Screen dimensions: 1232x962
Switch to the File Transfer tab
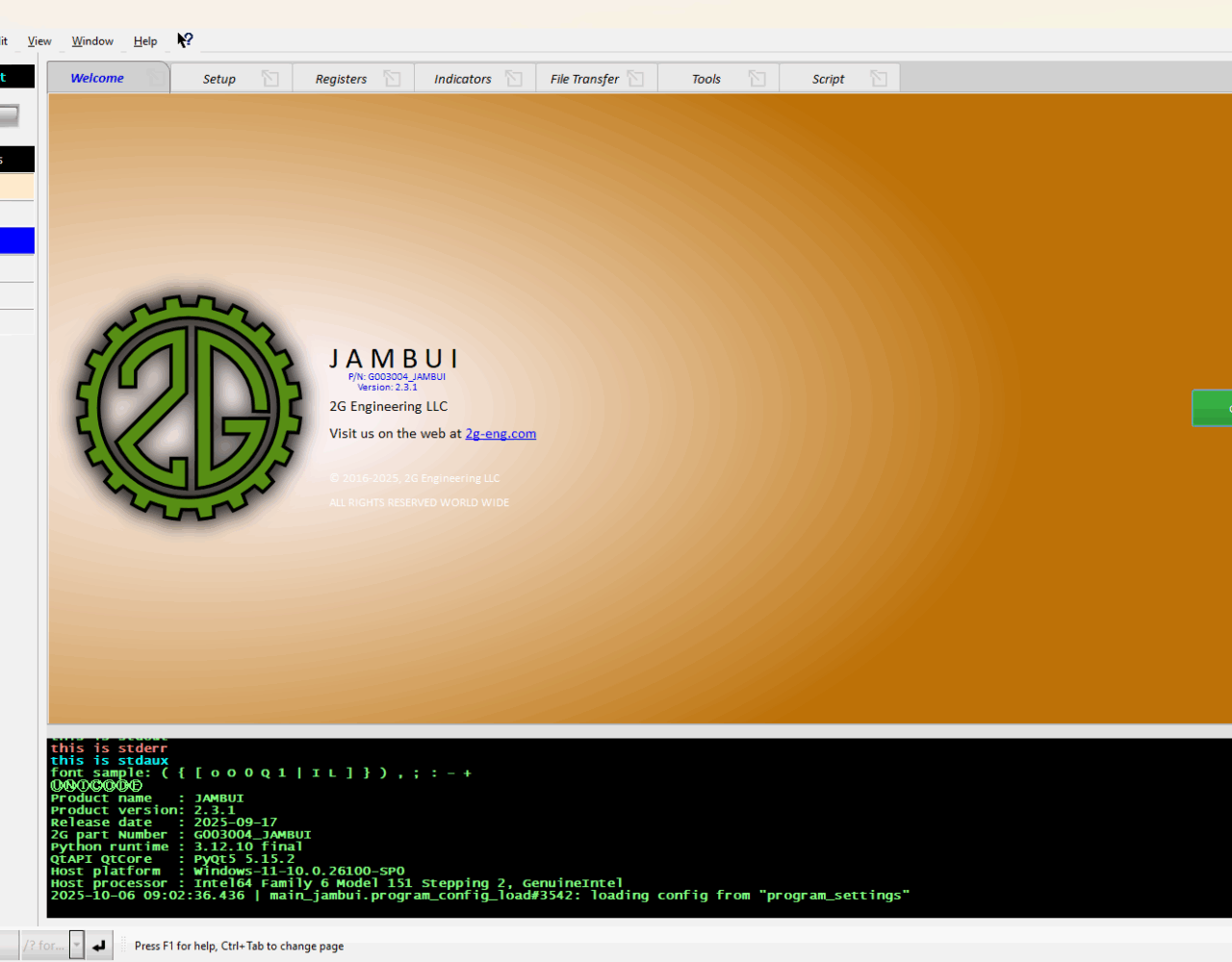coord(584,79)
